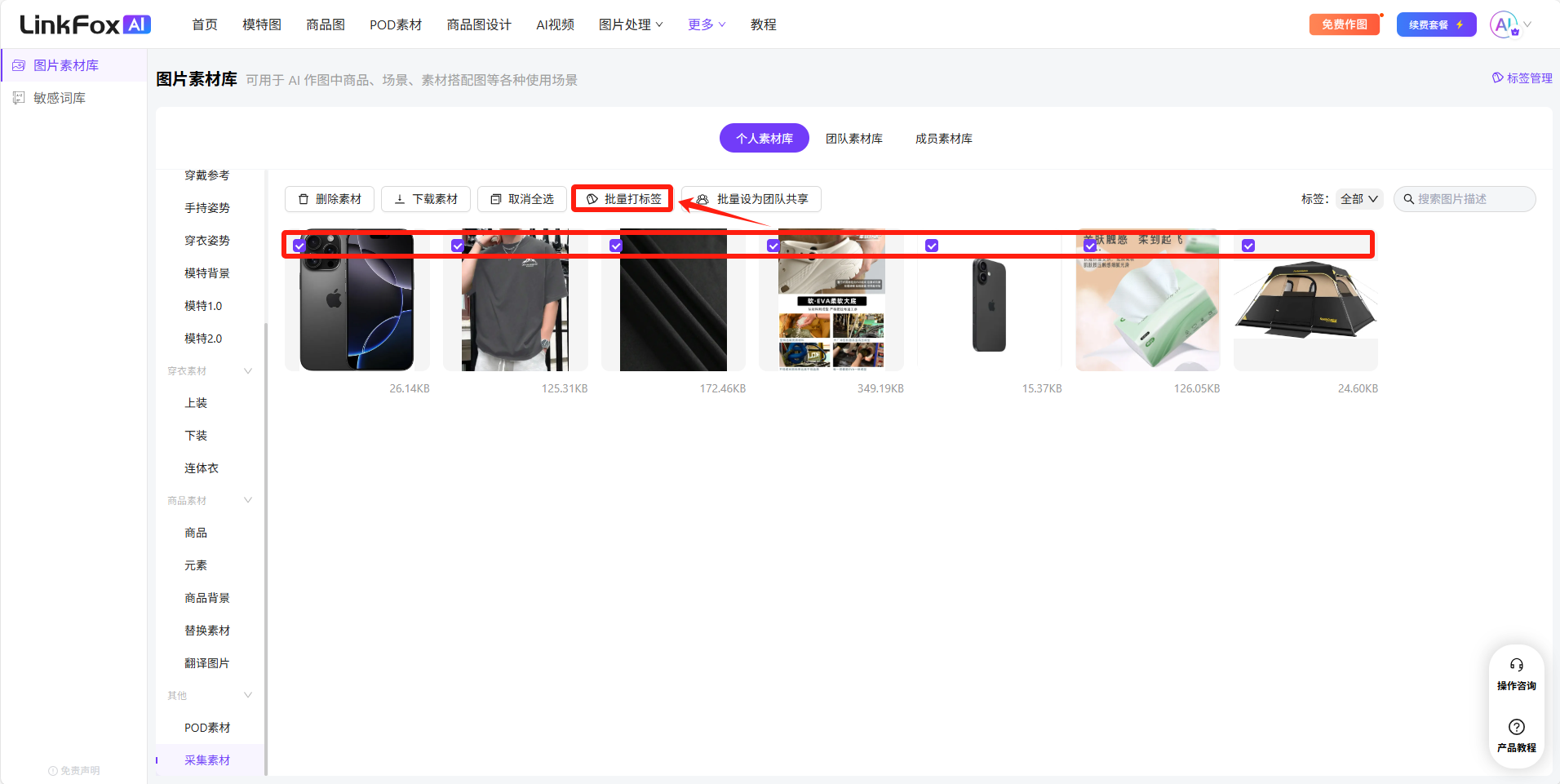The width and height of the screenshot is (1560, 784).
Task: Select POD素材 category in sidebar list
Action: (207, 728)
